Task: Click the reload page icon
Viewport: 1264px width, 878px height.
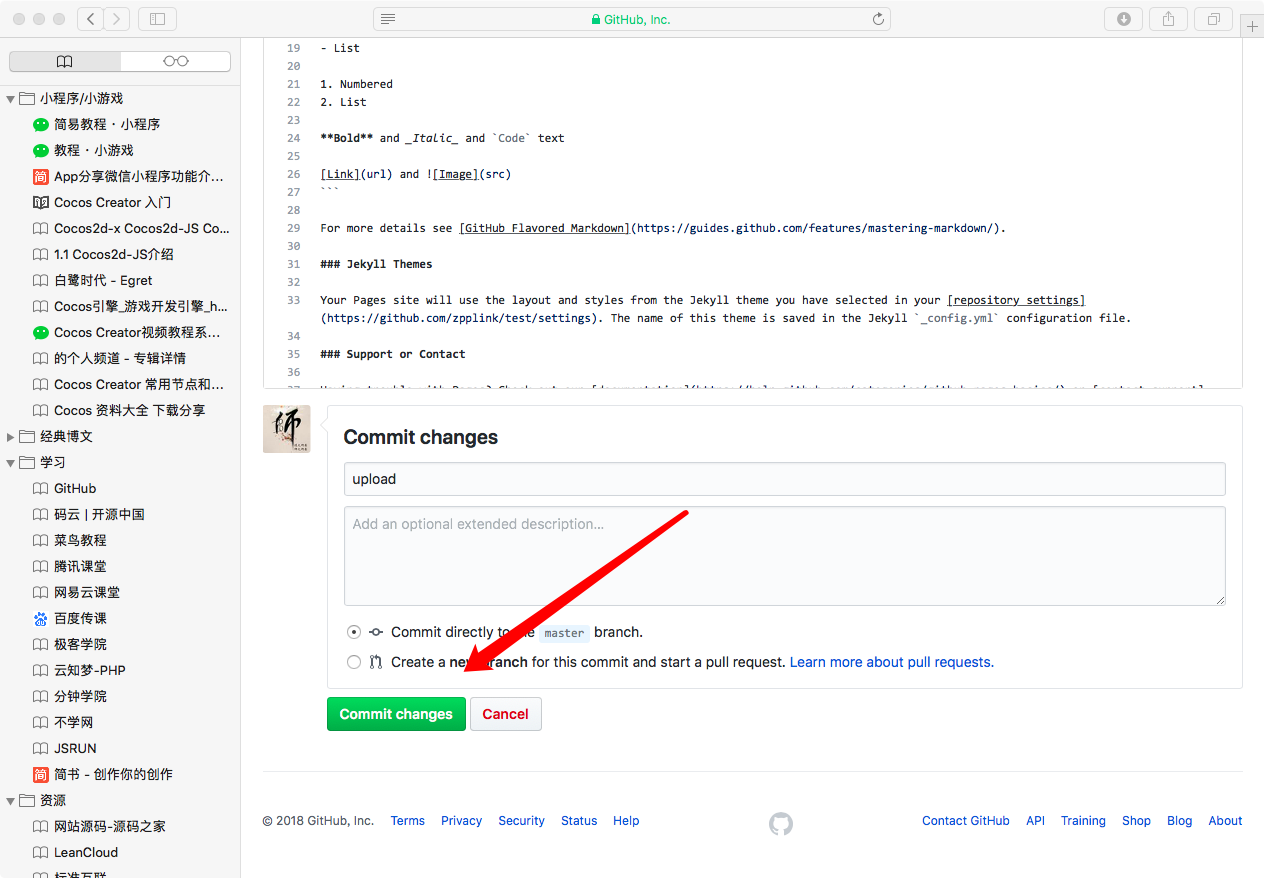Action: point(878,19)
